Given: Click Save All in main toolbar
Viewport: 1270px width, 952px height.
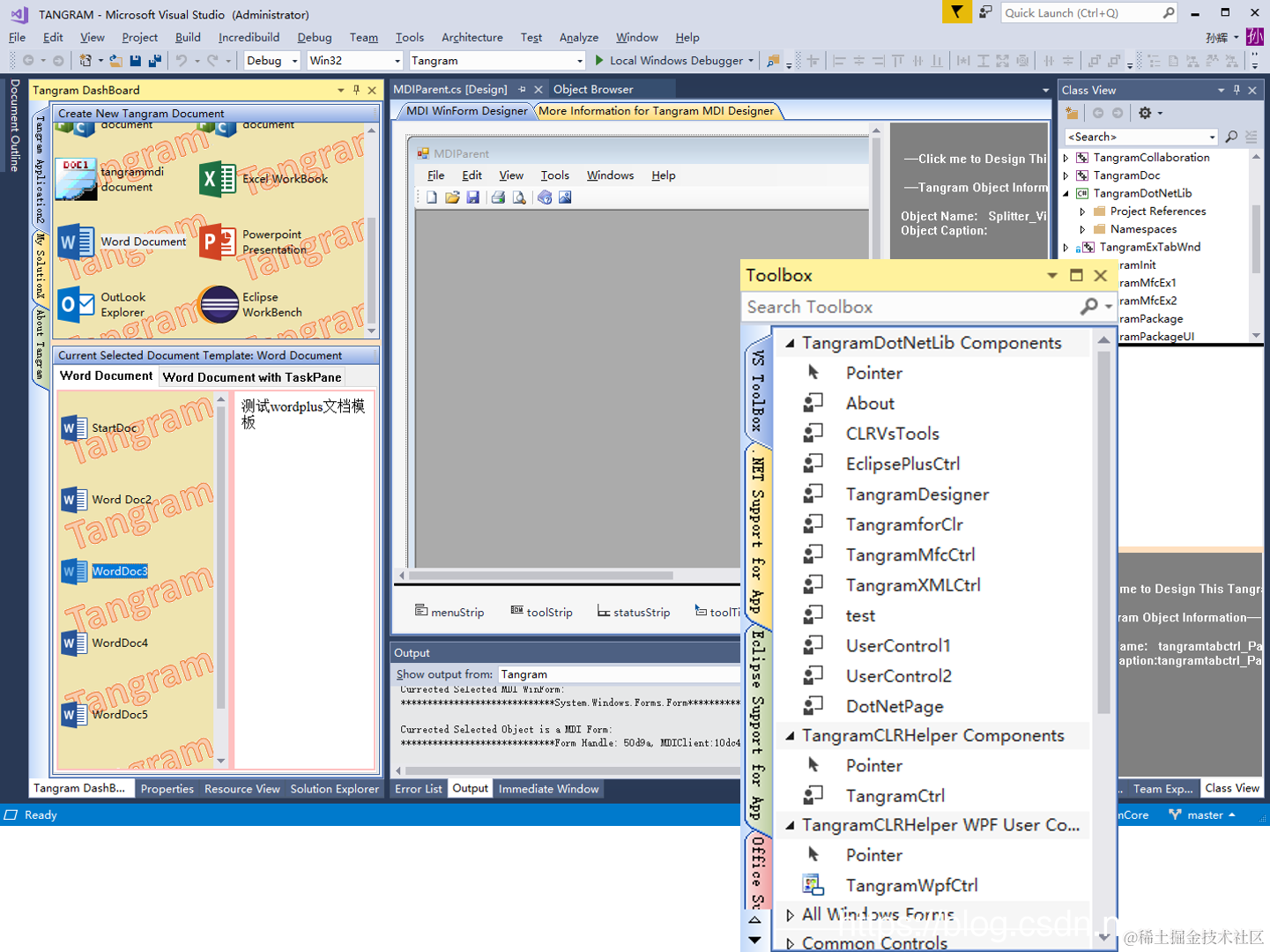Looking at the screenshot, I should point(155,61).
